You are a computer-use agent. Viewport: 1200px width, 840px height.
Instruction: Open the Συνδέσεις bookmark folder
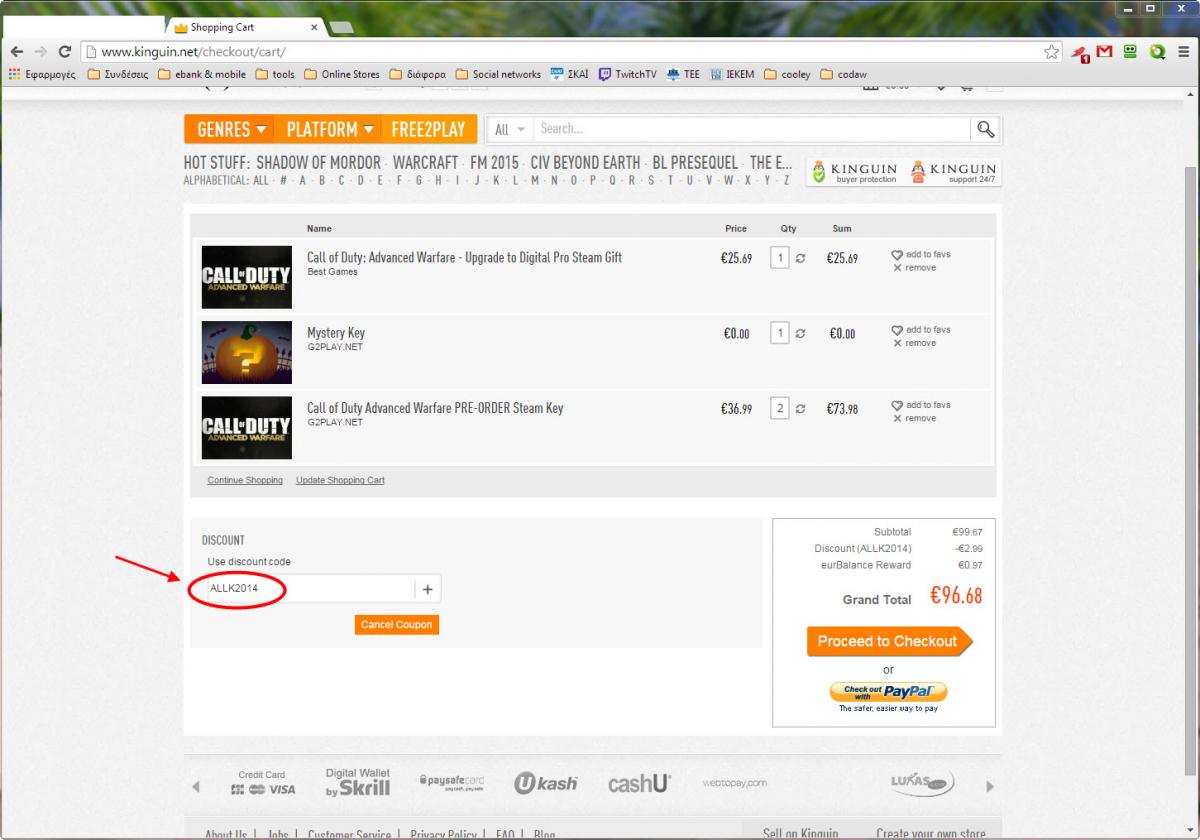[x=119, y=74]
